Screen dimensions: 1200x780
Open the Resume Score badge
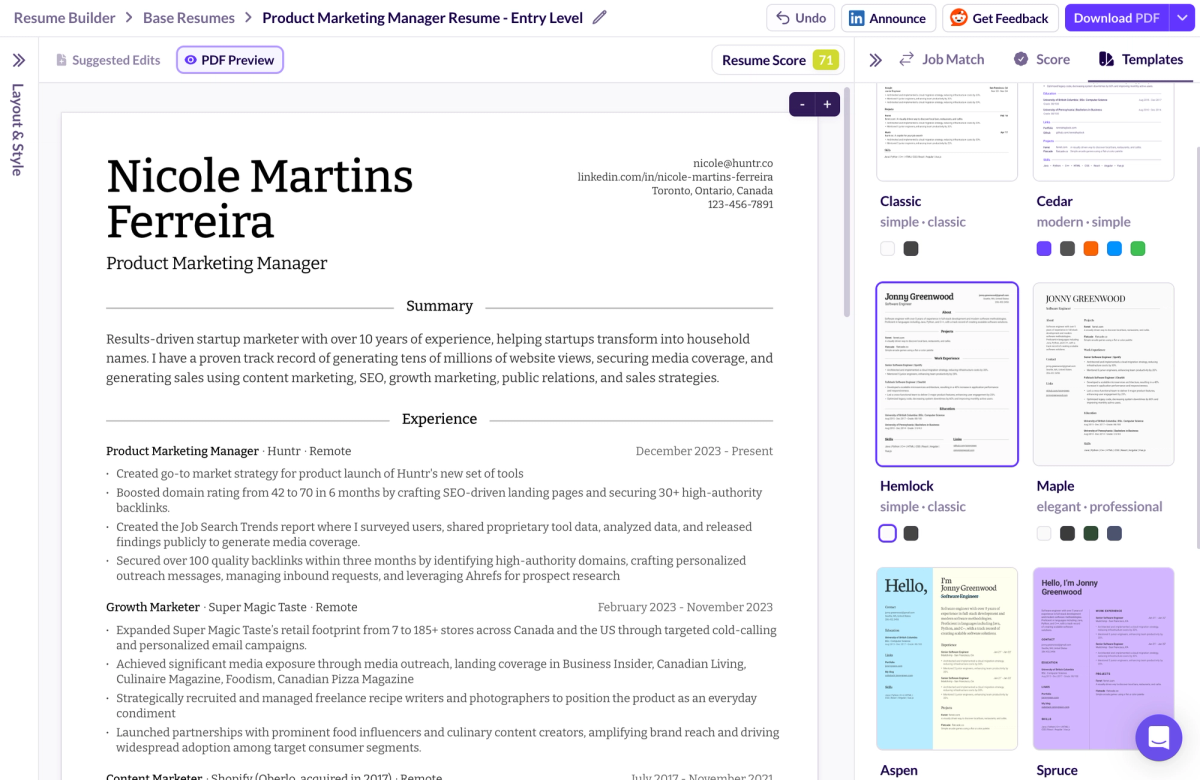778,60
